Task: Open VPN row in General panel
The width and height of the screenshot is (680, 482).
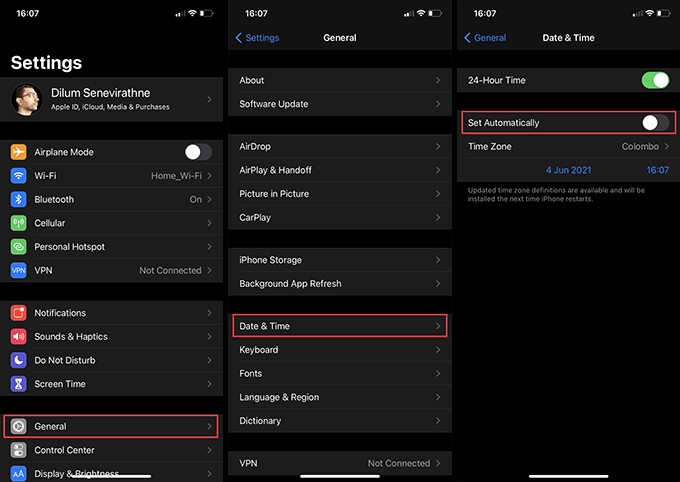Action: [340, 463]
